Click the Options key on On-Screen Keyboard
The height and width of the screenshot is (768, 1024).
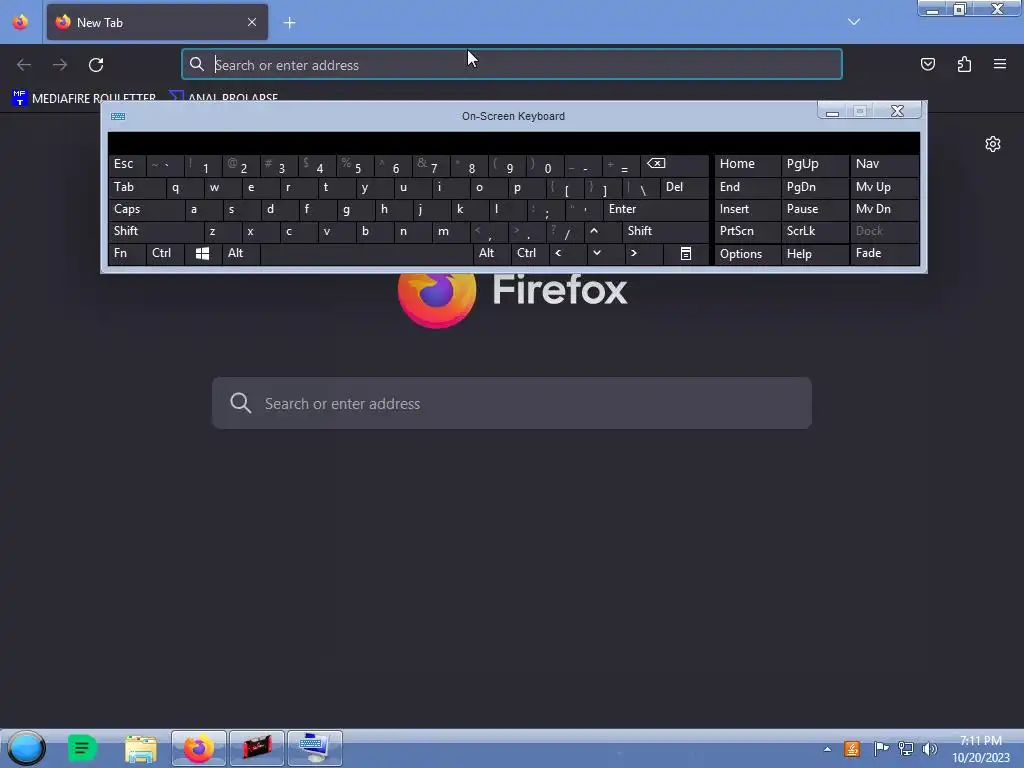point(747,253)
